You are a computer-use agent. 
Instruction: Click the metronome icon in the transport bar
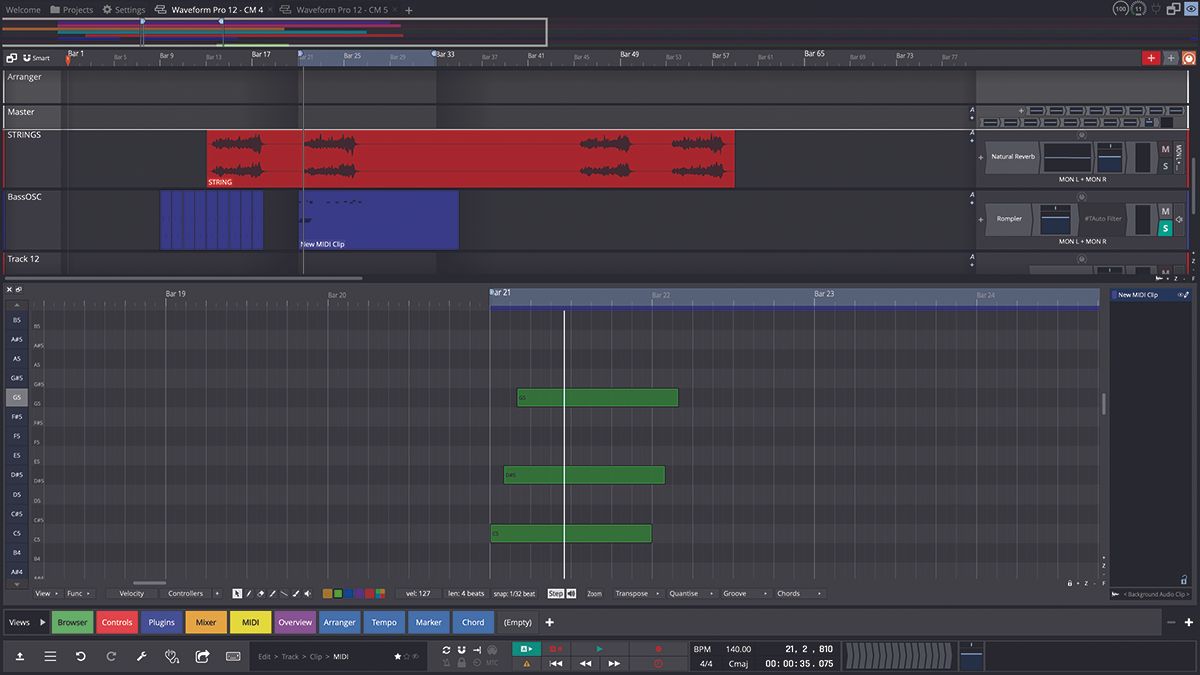point(447,662)
